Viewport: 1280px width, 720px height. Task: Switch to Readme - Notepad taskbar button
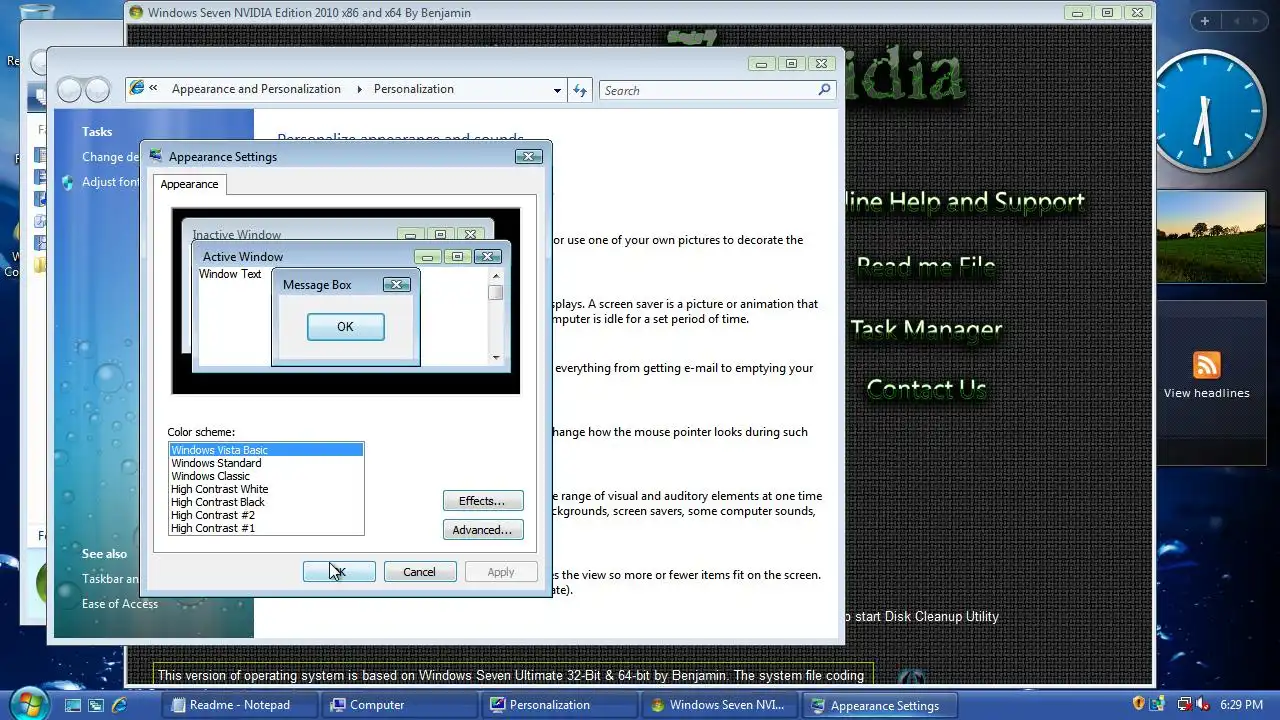[240, 705]
